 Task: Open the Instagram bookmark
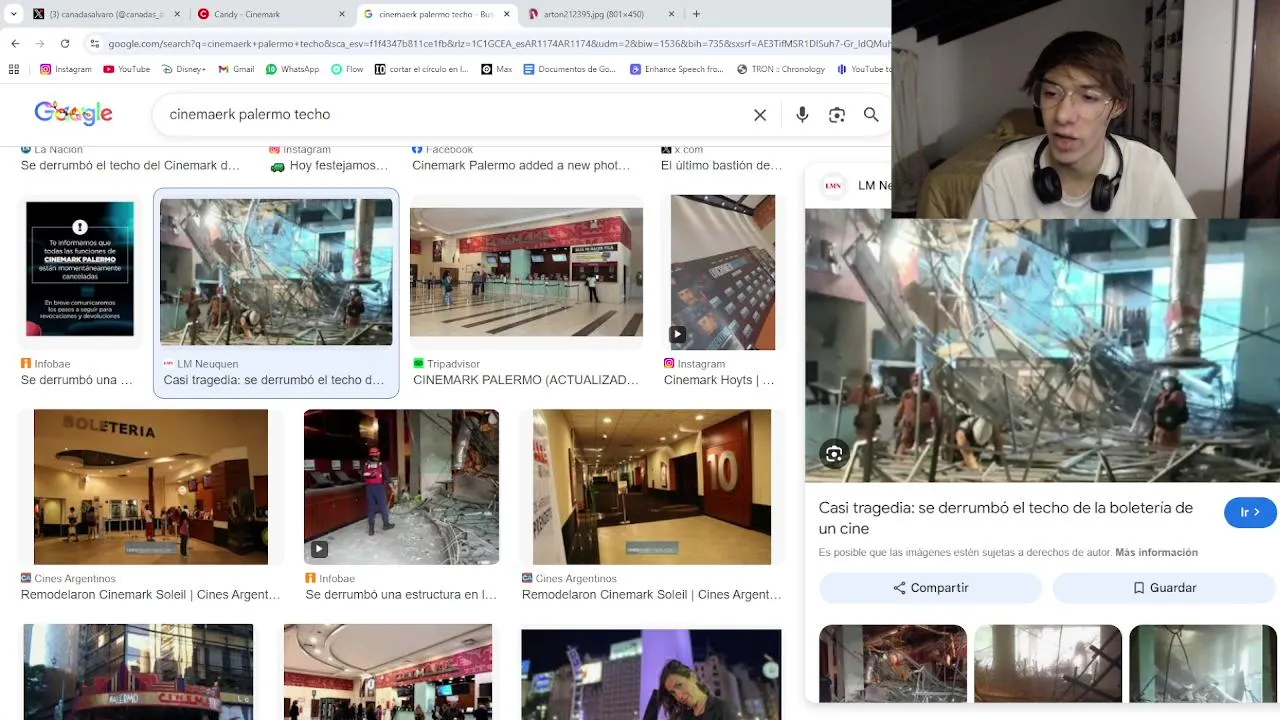tap(66, 69)
